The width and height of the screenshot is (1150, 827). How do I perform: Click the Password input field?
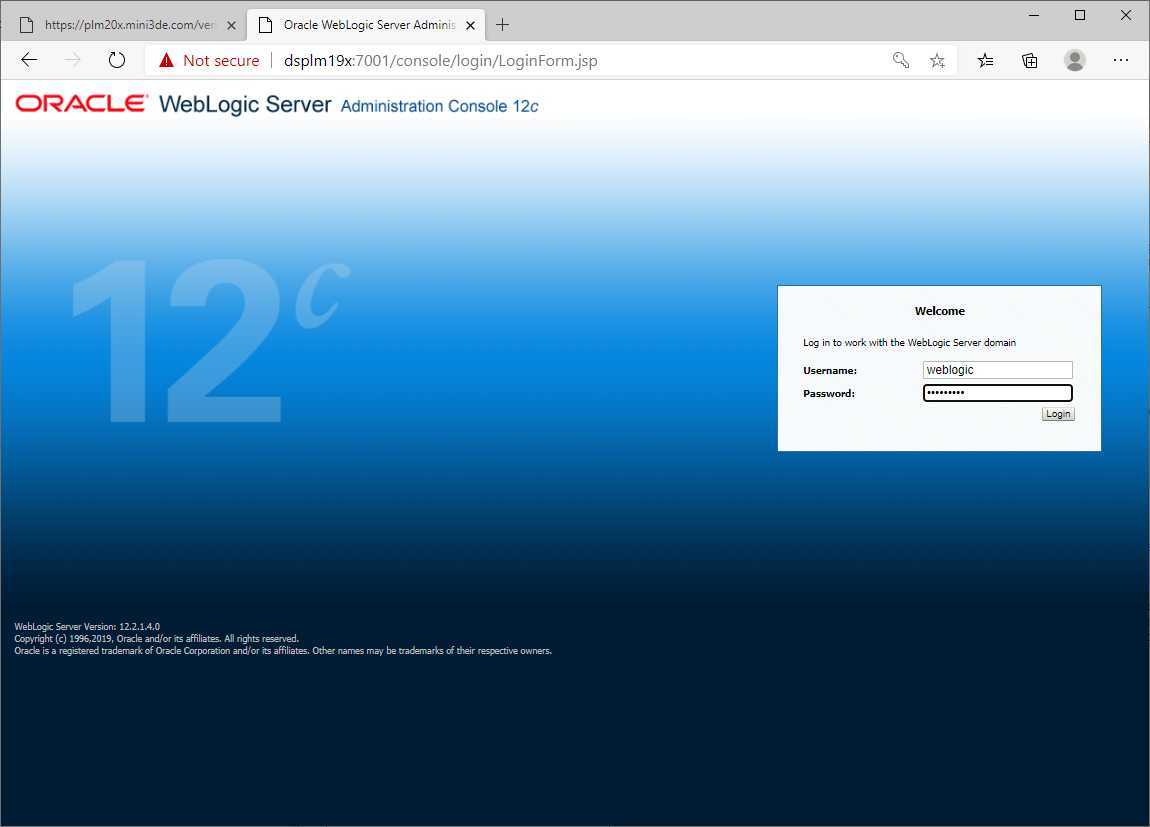997,393
